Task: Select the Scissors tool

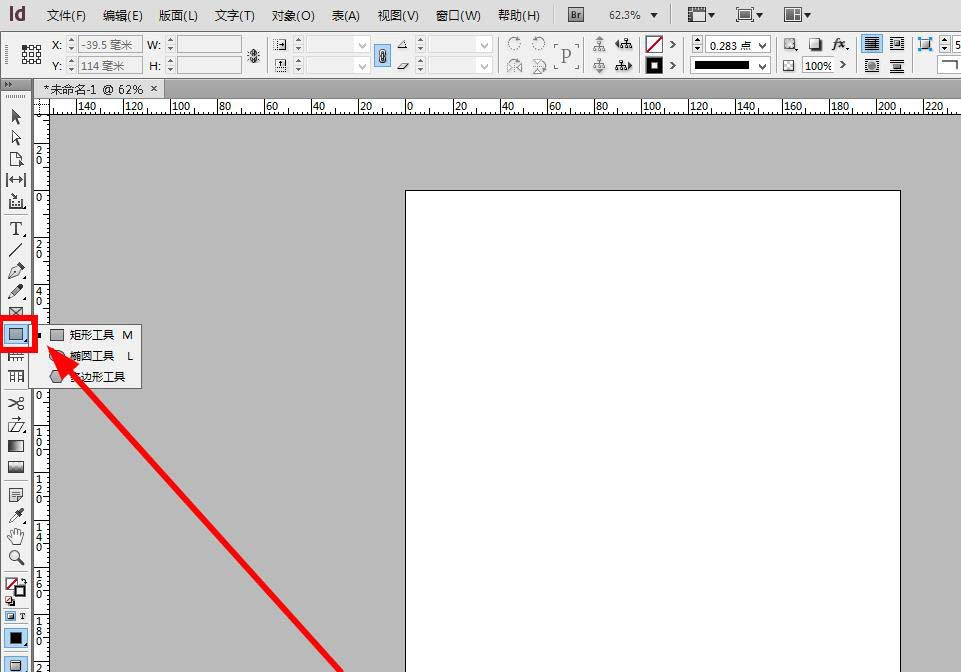Action: (15, 403)
